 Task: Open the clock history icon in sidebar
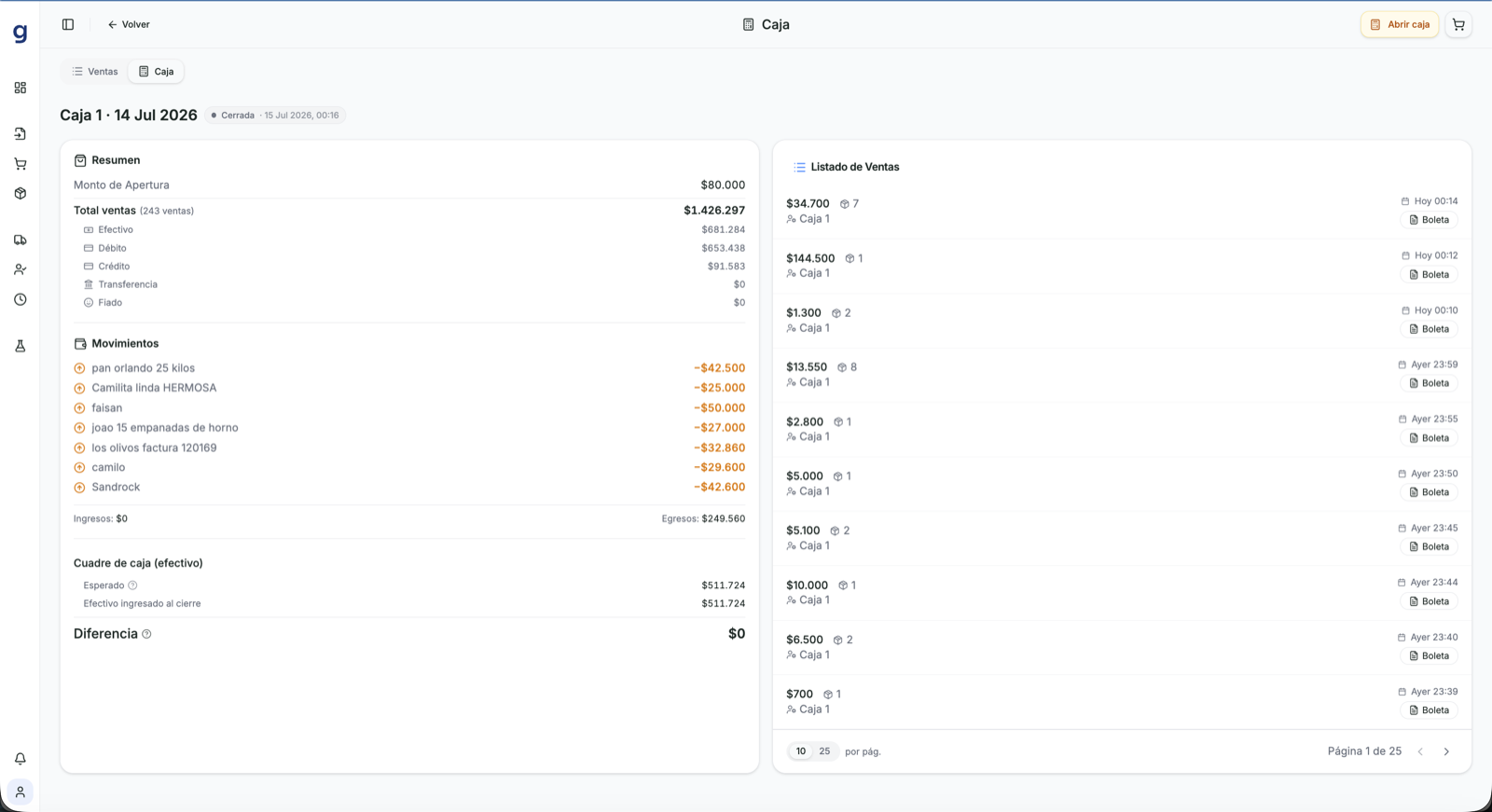(20, 299)
